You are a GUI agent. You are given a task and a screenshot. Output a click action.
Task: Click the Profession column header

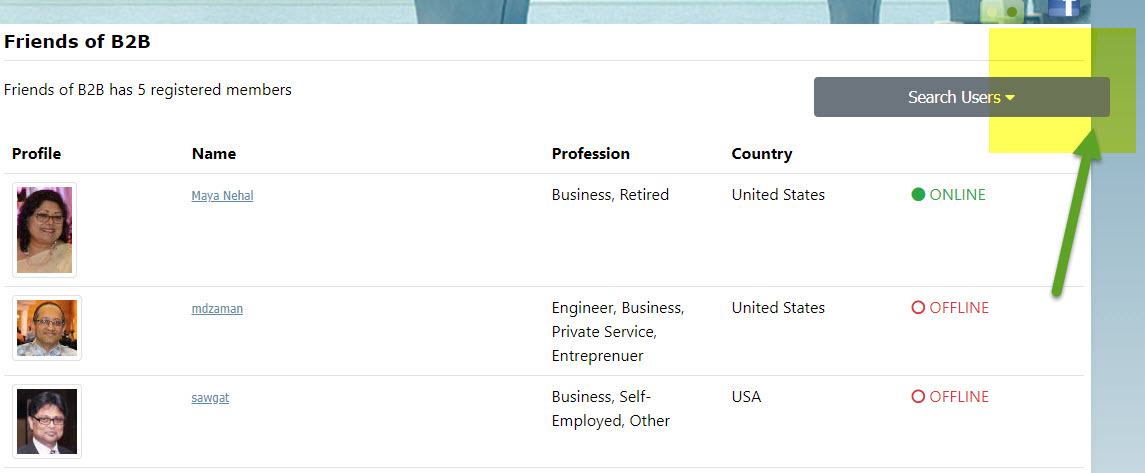[x=591, y=154]
